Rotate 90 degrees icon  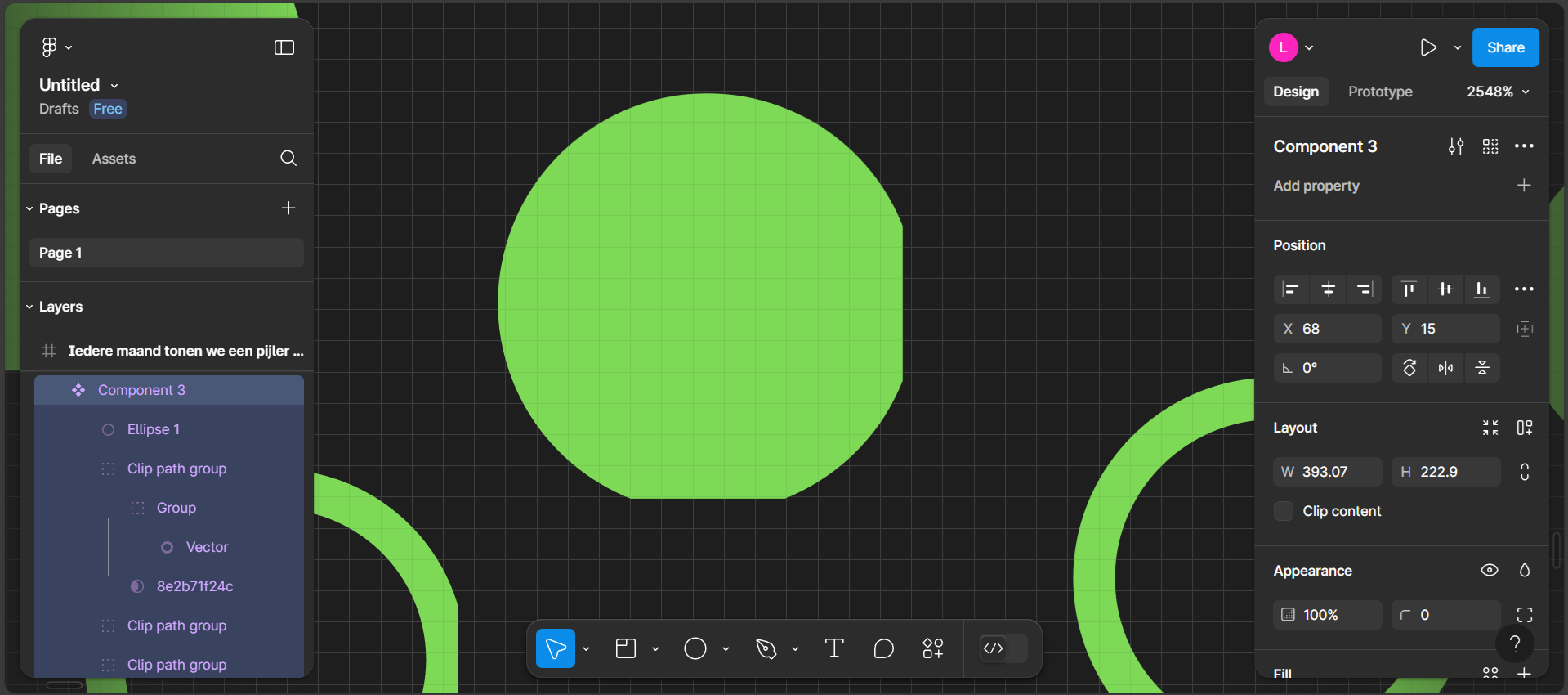point(1409,368)
